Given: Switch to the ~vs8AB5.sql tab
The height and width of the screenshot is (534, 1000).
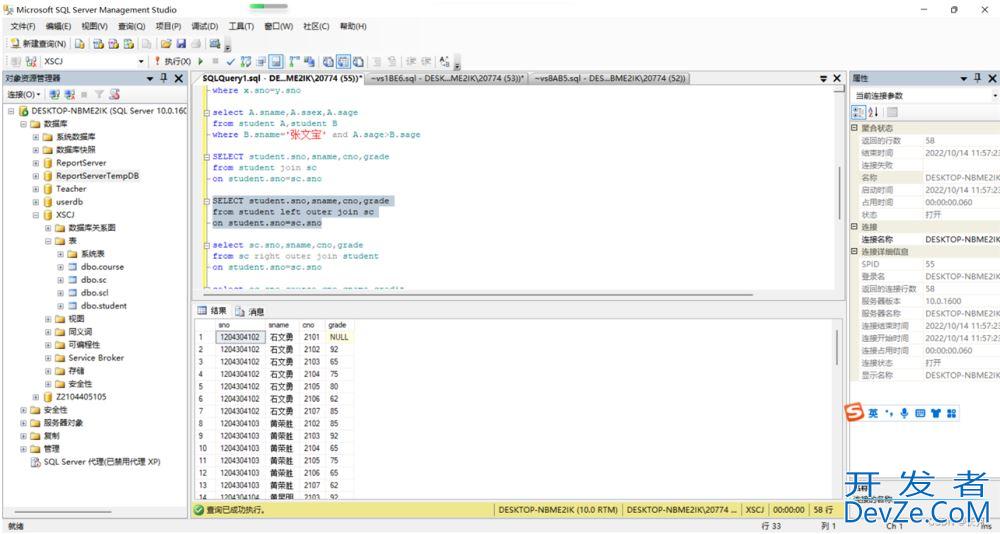Looking at the screenshot, I should [x=610, y=78].
